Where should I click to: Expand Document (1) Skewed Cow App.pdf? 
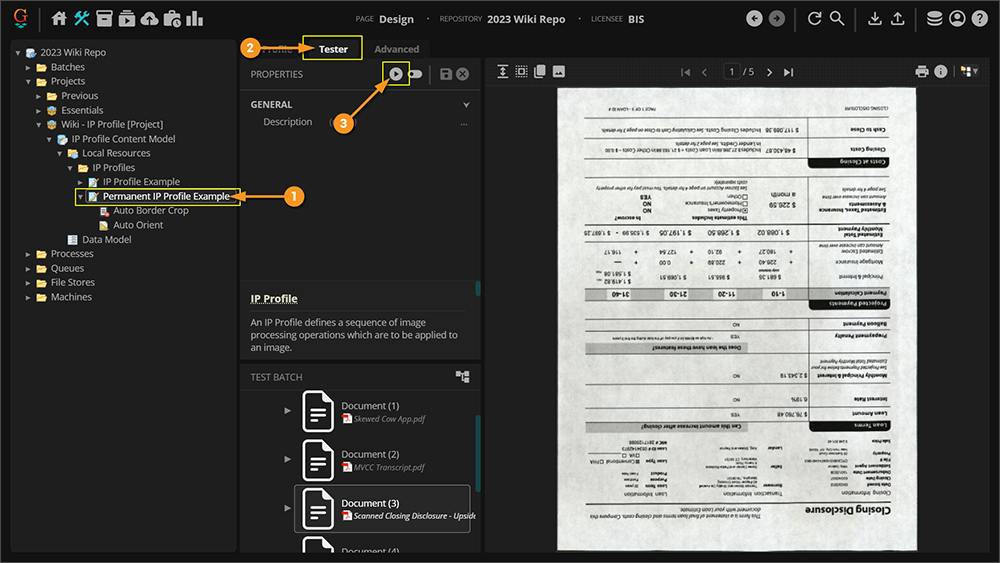click(x=288, y=411)
